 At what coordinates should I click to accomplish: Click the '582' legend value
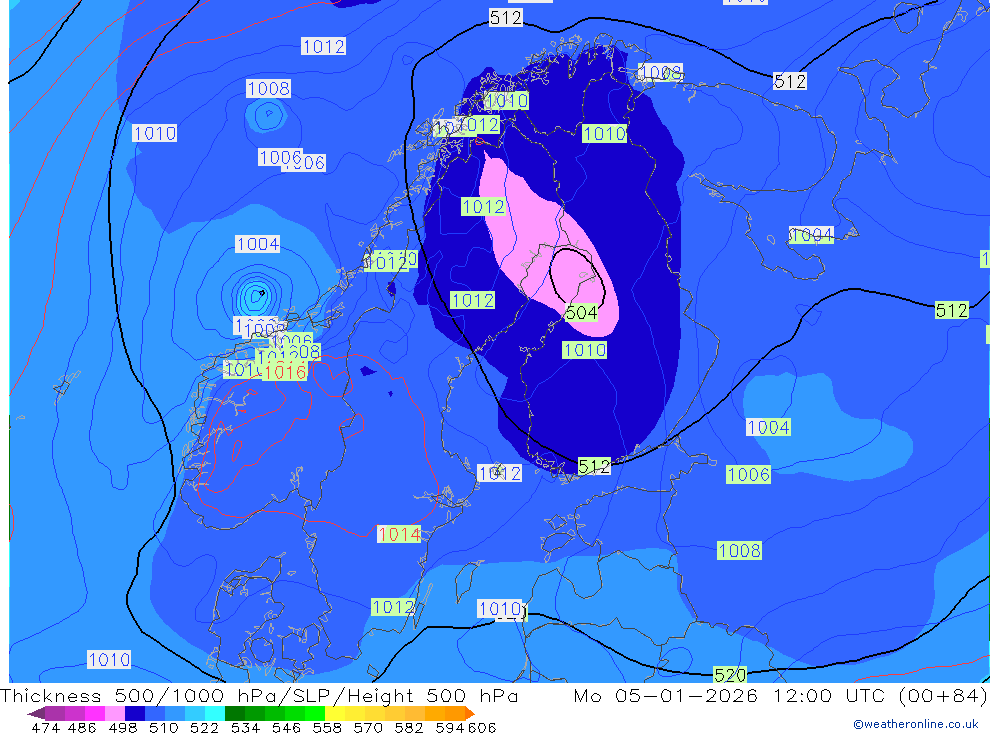coord(409,727)
